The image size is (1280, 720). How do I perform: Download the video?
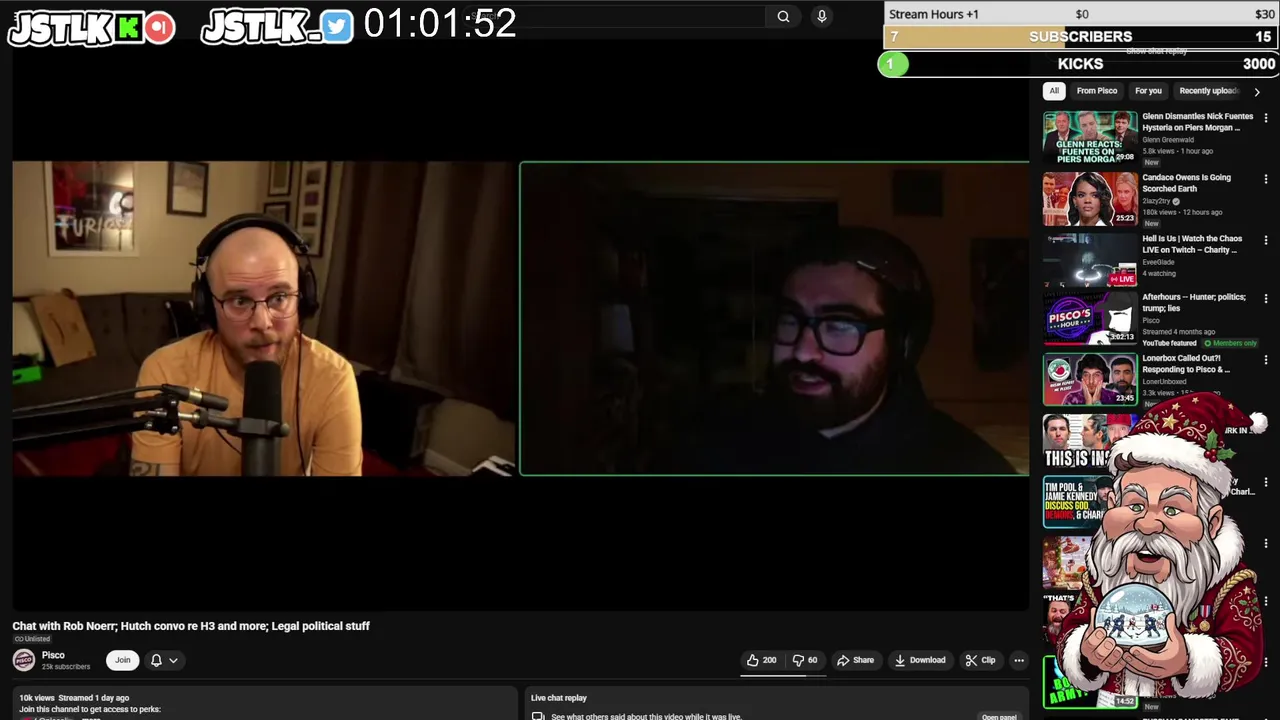point(920,660)
